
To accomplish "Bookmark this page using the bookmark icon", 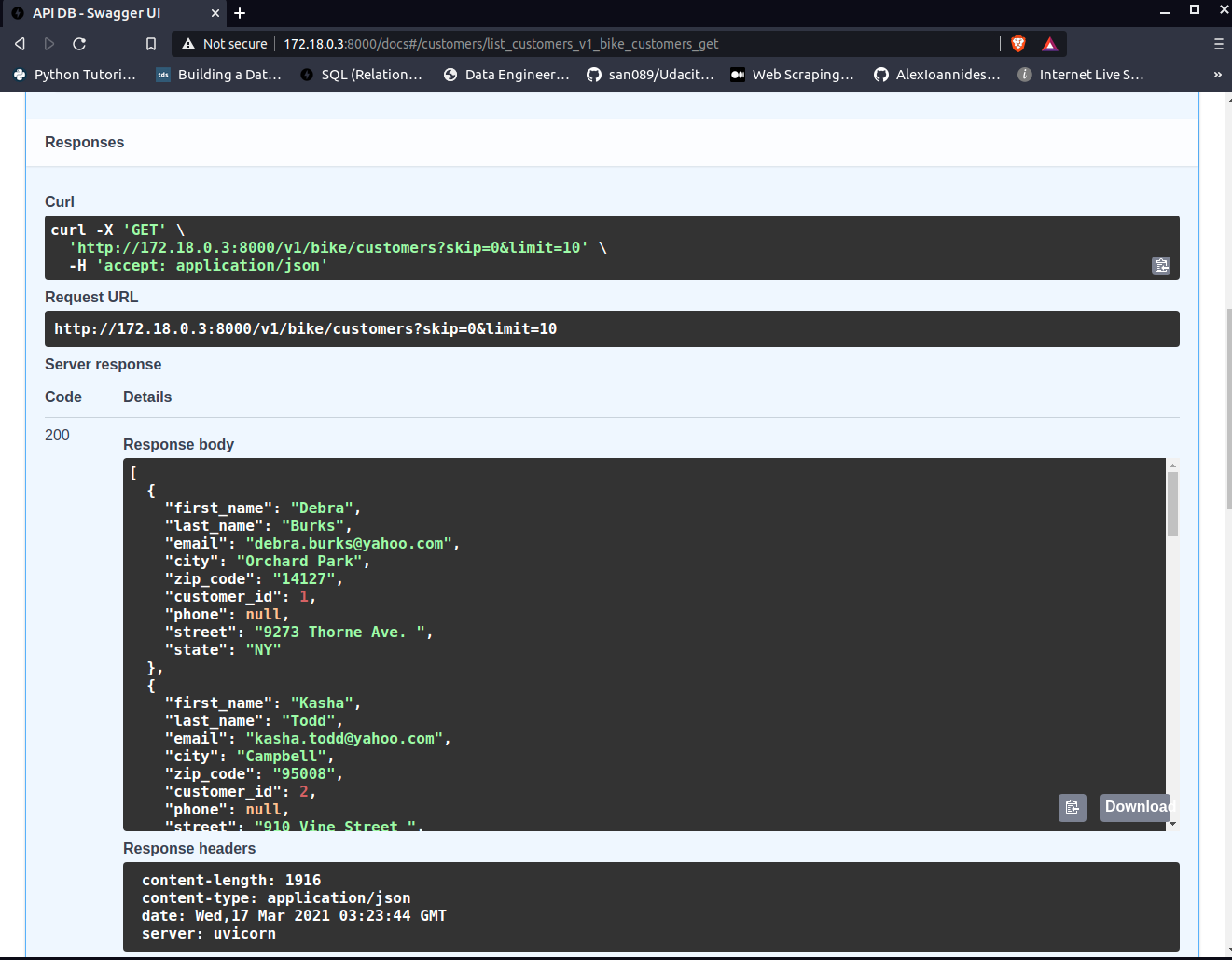I will [x=151, y=44].
